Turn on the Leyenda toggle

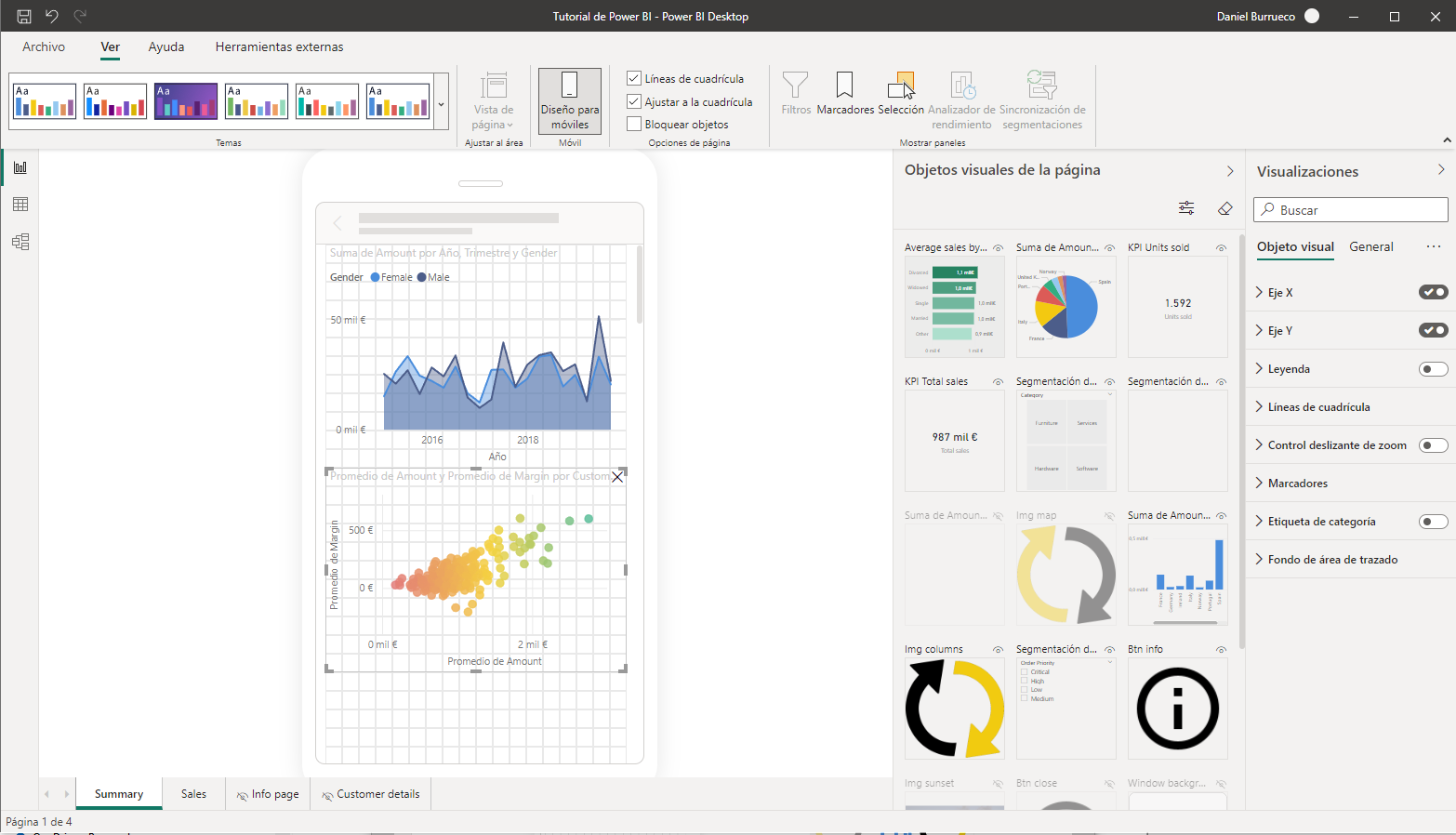point(1433,369)
